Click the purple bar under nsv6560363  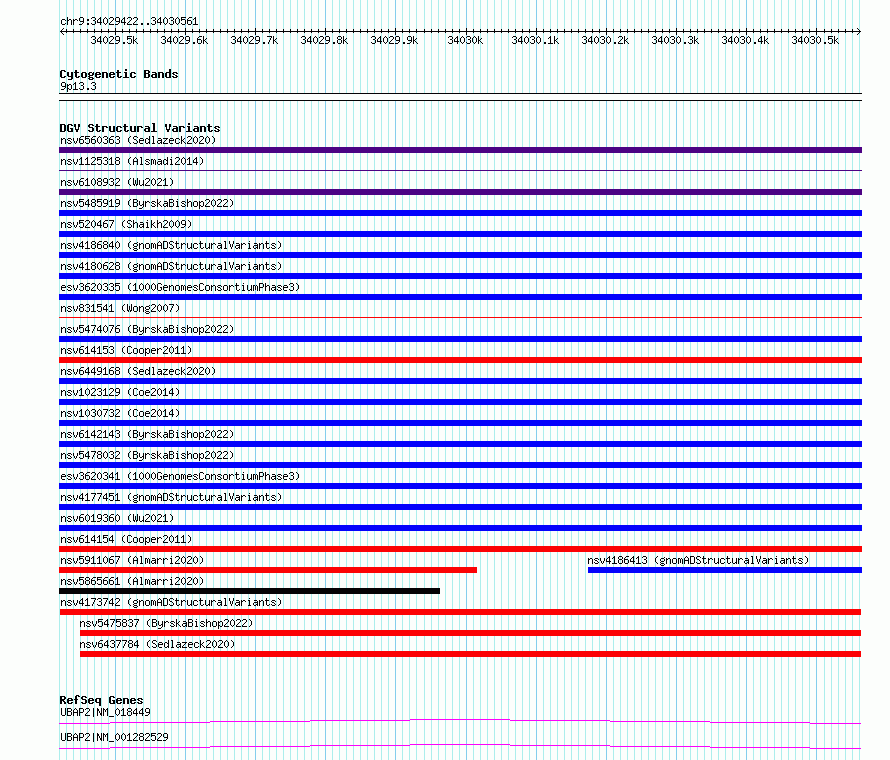click(x=460, y=150)
